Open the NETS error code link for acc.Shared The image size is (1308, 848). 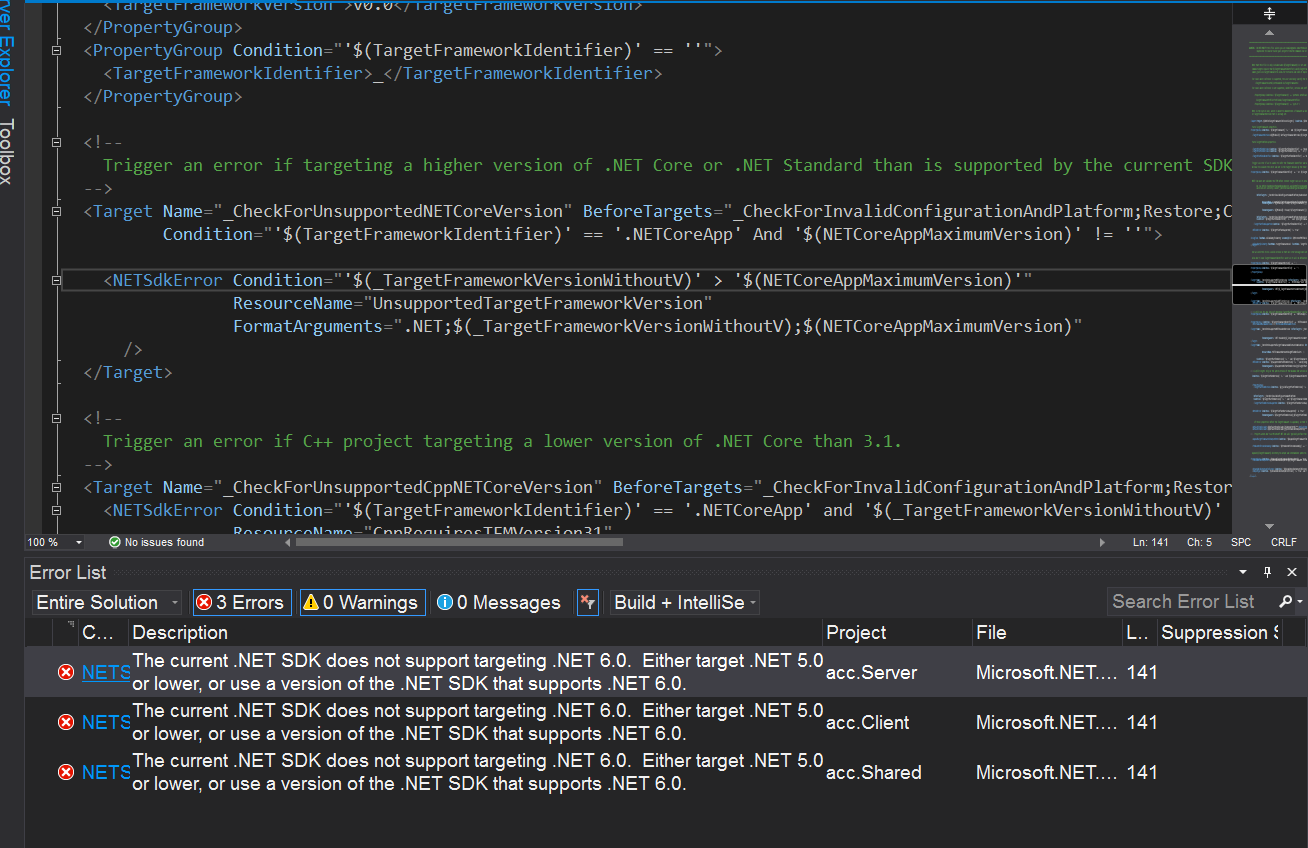[106, 772]
